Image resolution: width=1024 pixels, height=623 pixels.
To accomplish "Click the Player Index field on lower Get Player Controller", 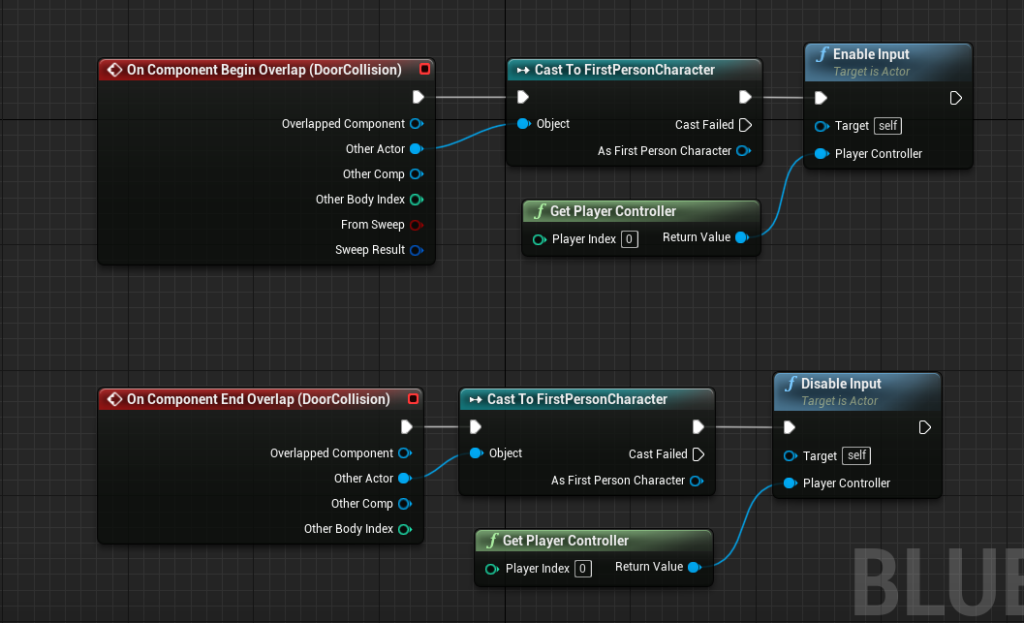I will (x=582, y=569).
